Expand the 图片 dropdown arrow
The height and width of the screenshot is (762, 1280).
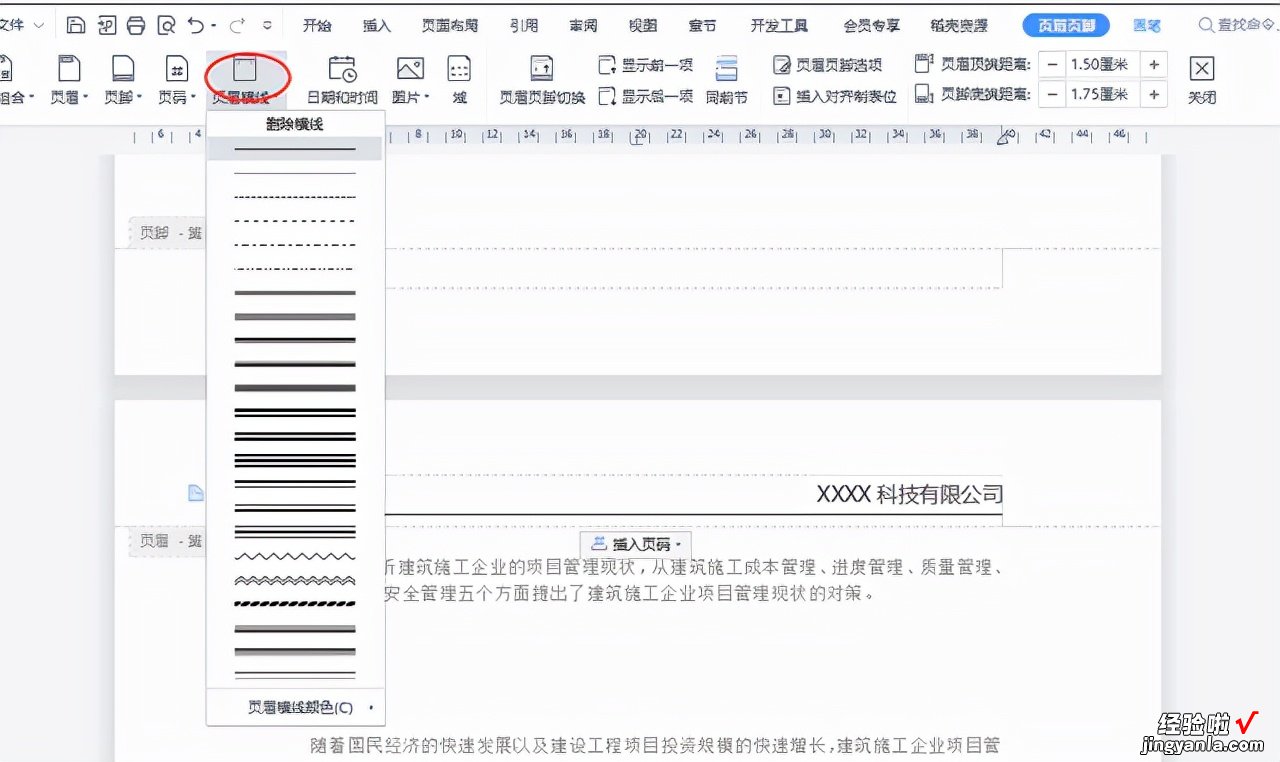point(427,98)
